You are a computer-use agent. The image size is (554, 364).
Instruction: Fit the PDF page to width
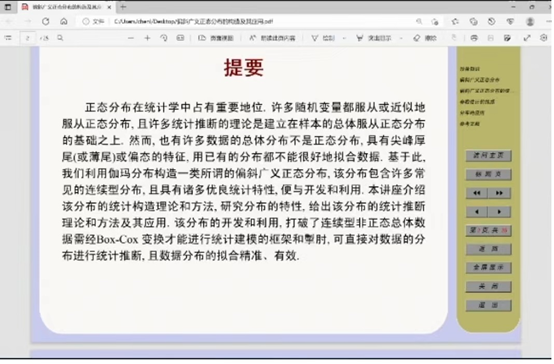click(180, 38)
